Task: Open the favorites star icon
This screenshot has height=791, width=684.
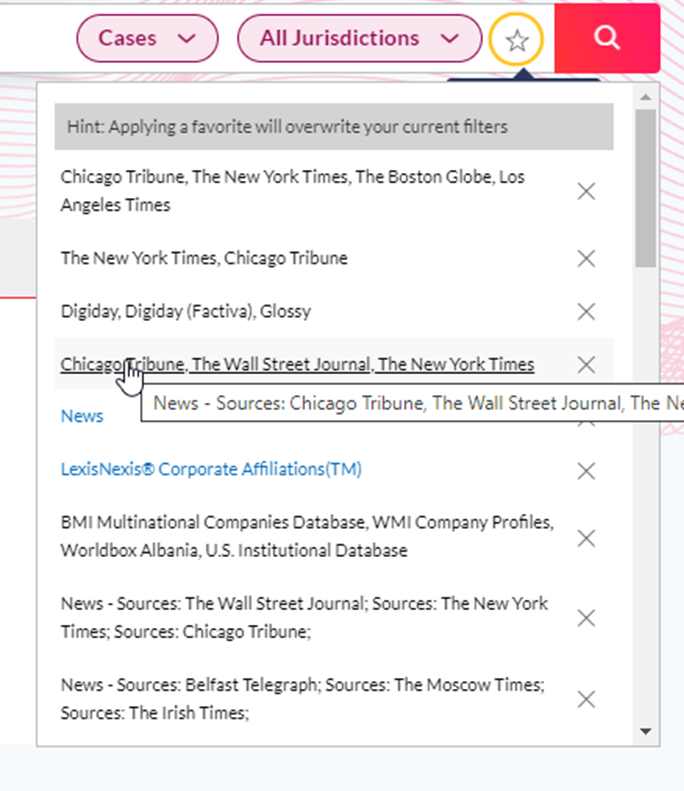Action: pyautogui.click(x=516, y=40)
